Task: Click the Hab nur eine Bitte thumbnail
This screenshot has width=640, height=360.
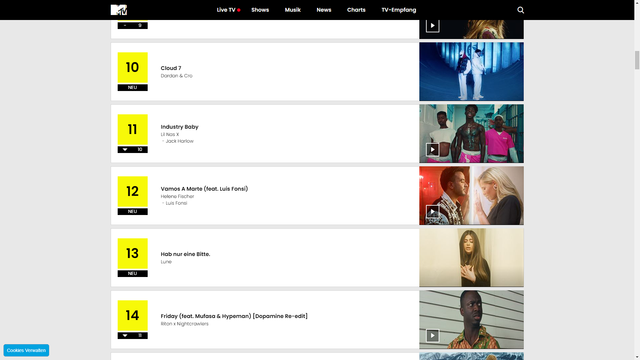Action: pos(471,258)
